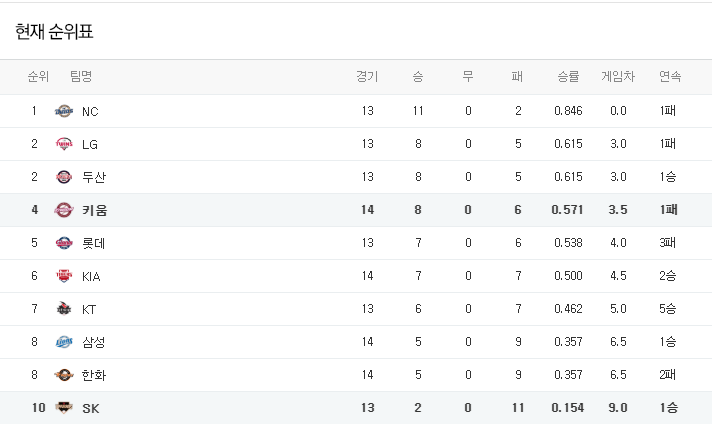Viewport: 712px width, 442px height.
Task: Click the 두산 Bears team logo
Action: coord(64,177)
